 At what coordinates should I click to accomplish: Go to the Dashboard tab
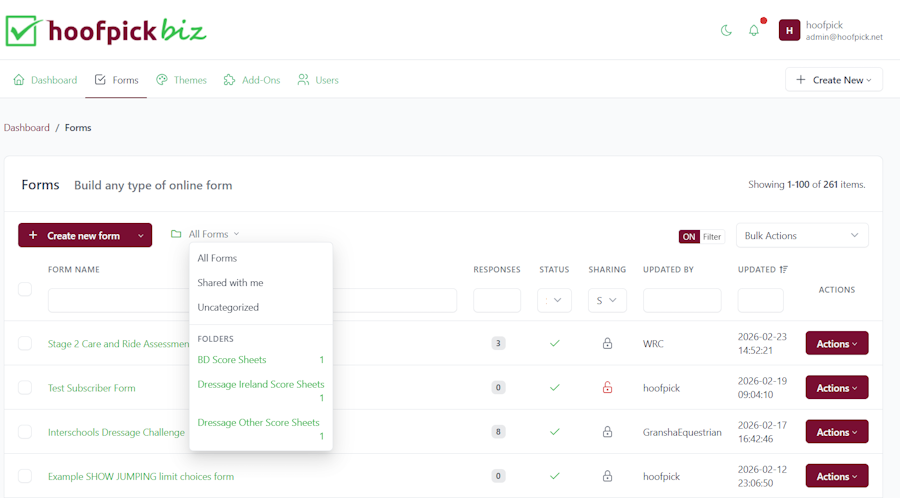coord(45,80)
